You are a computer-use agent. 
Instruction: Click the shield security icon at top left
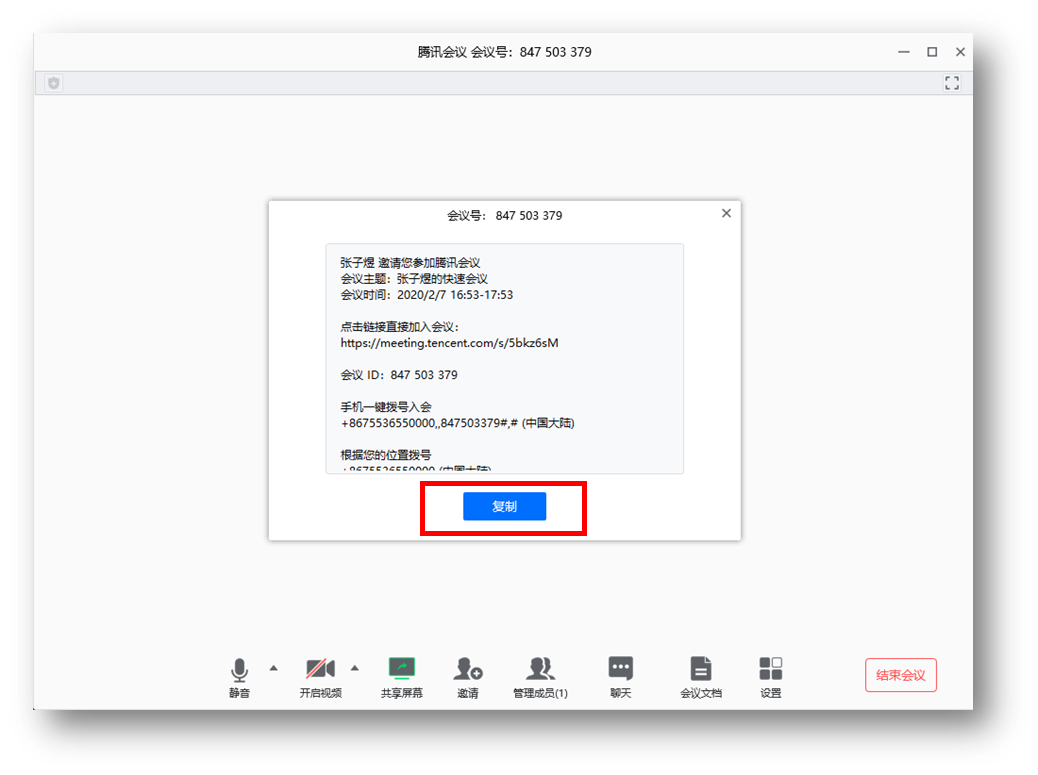[54, 83]
